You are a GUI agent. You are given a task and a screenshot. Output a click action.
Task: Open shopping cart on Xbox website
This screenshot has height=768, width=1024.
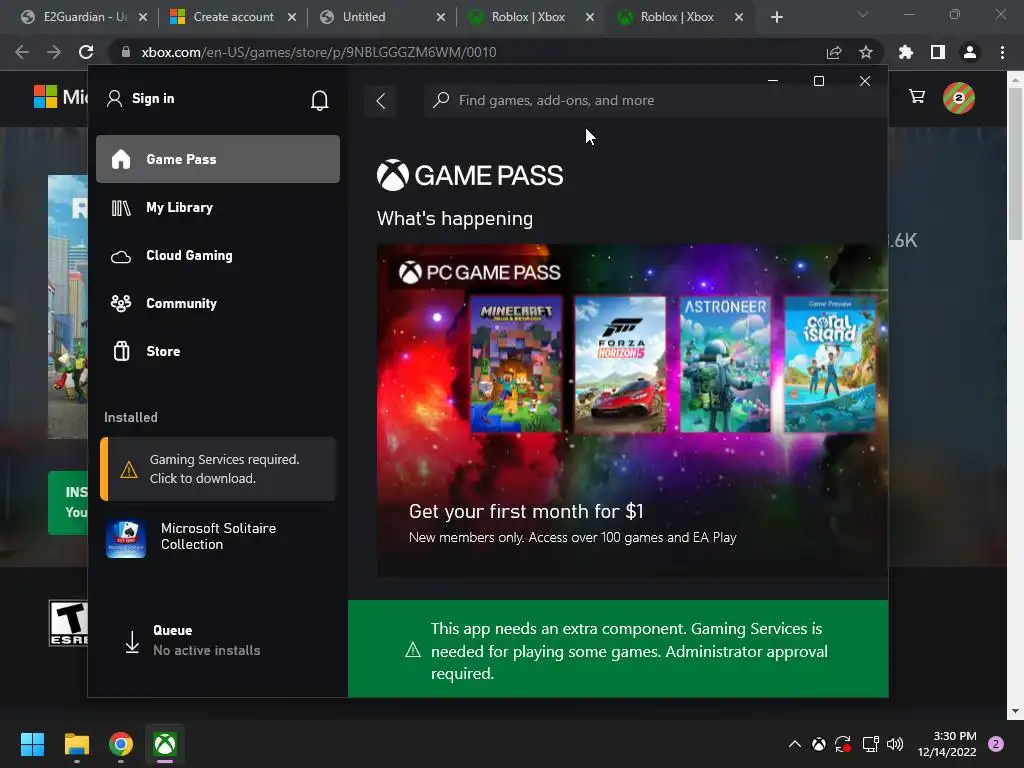click(917, 97)
